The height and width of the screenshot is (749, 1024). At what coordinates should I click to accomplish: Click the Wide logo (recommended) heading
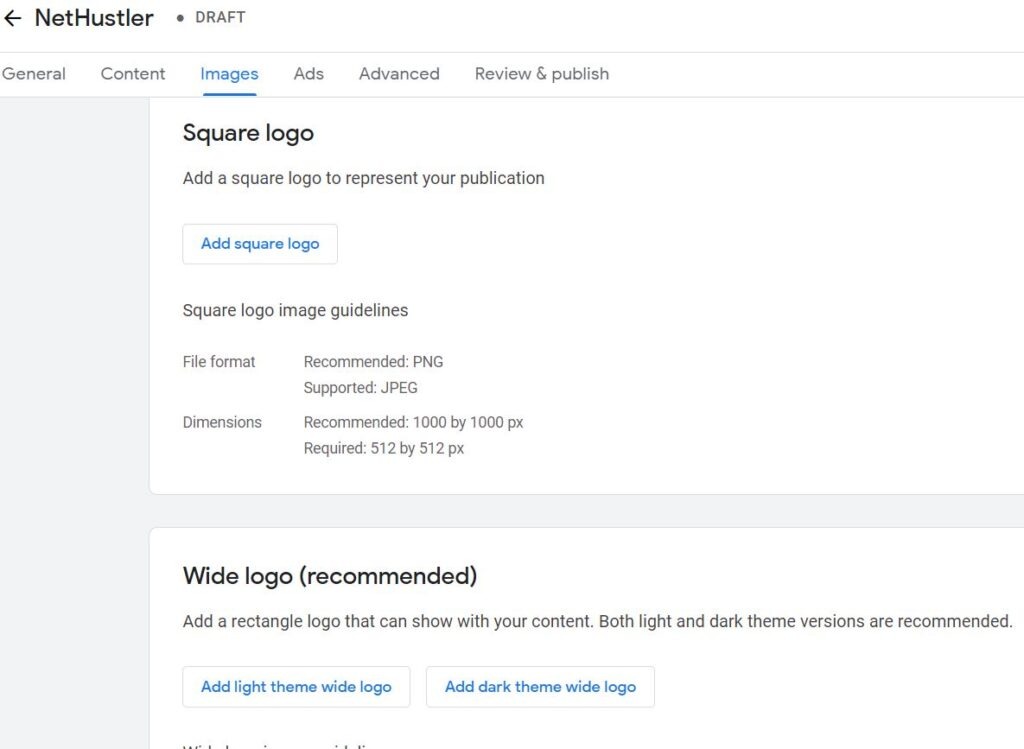(330, 576)
